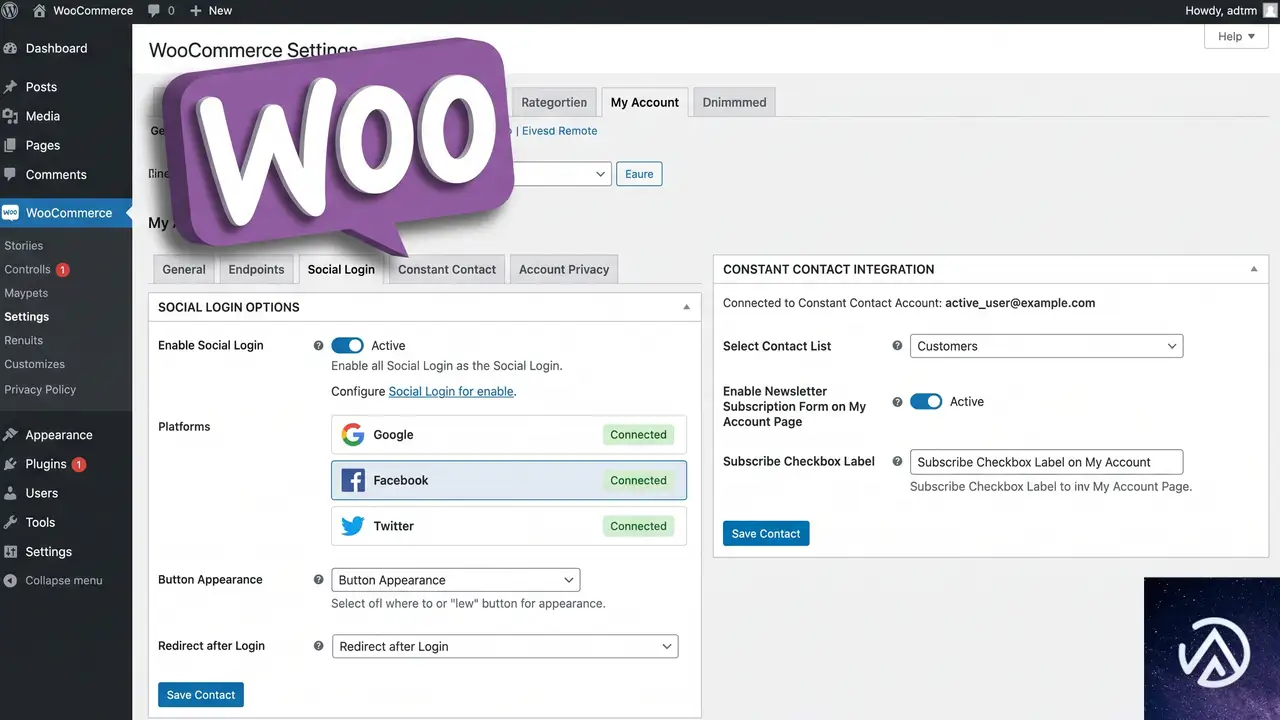
Task: Open Privacy Policy submenu item
Action: coord(40,390)
